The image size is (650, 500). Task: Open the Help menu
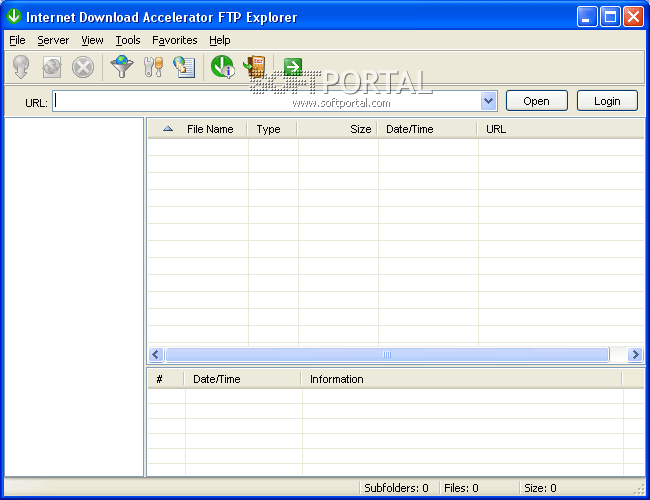click(220, 40)
